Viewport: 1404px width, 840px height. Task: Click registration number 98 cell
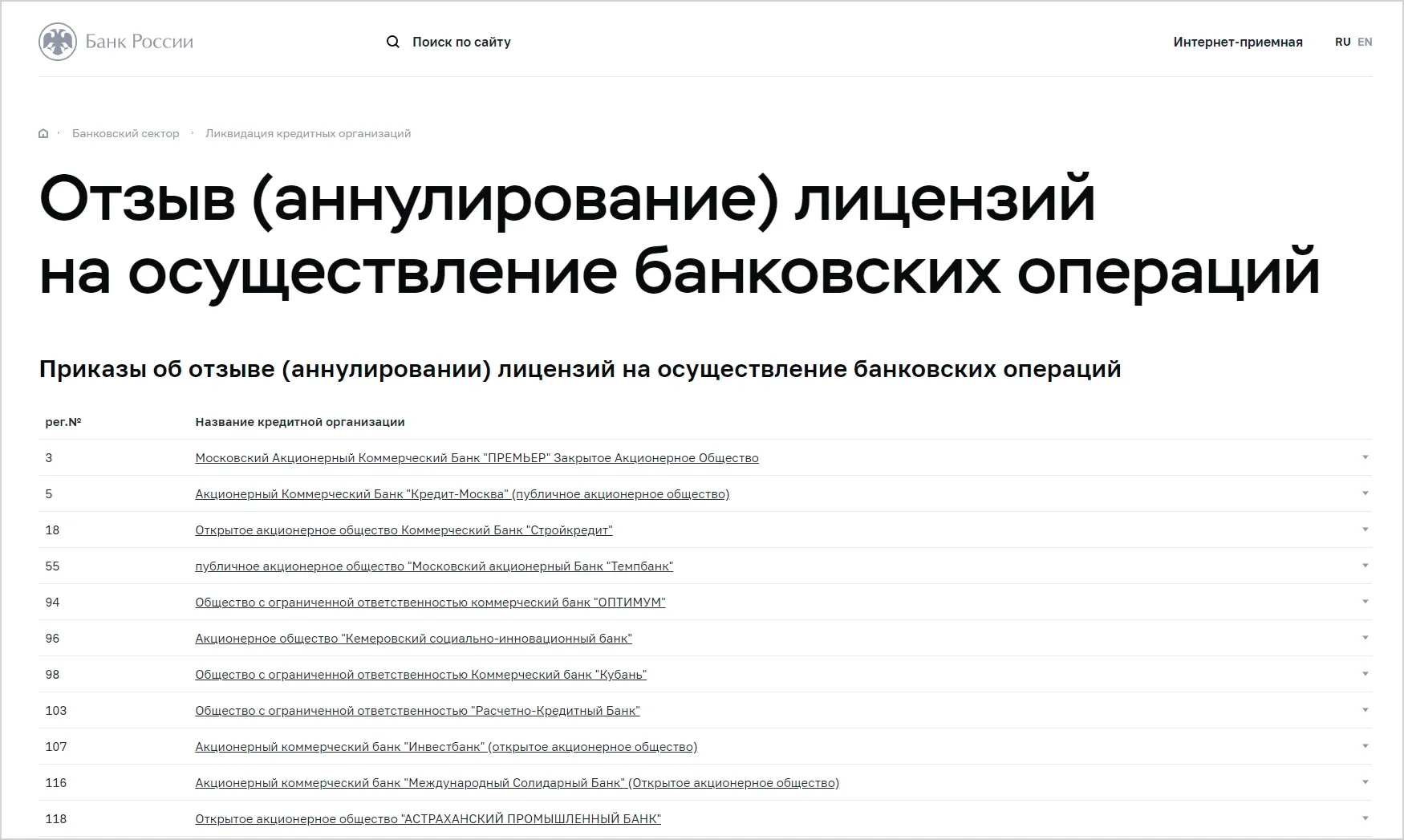click(x=52, y=675)
